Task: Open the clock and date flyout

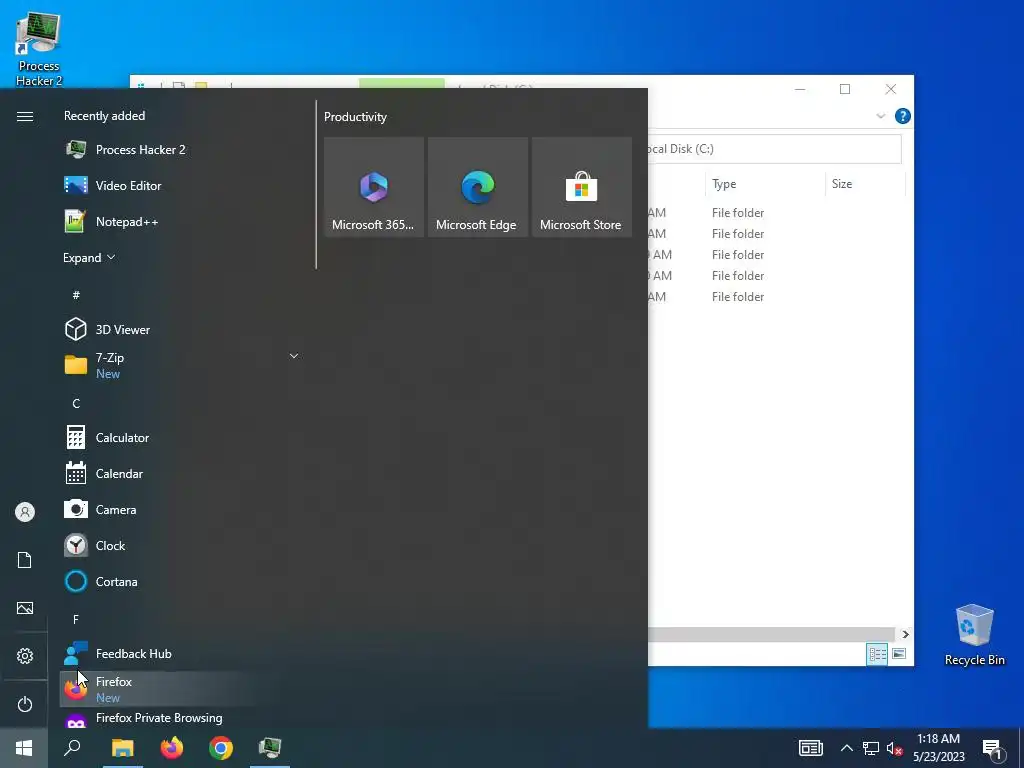Action: coord(938,748)
